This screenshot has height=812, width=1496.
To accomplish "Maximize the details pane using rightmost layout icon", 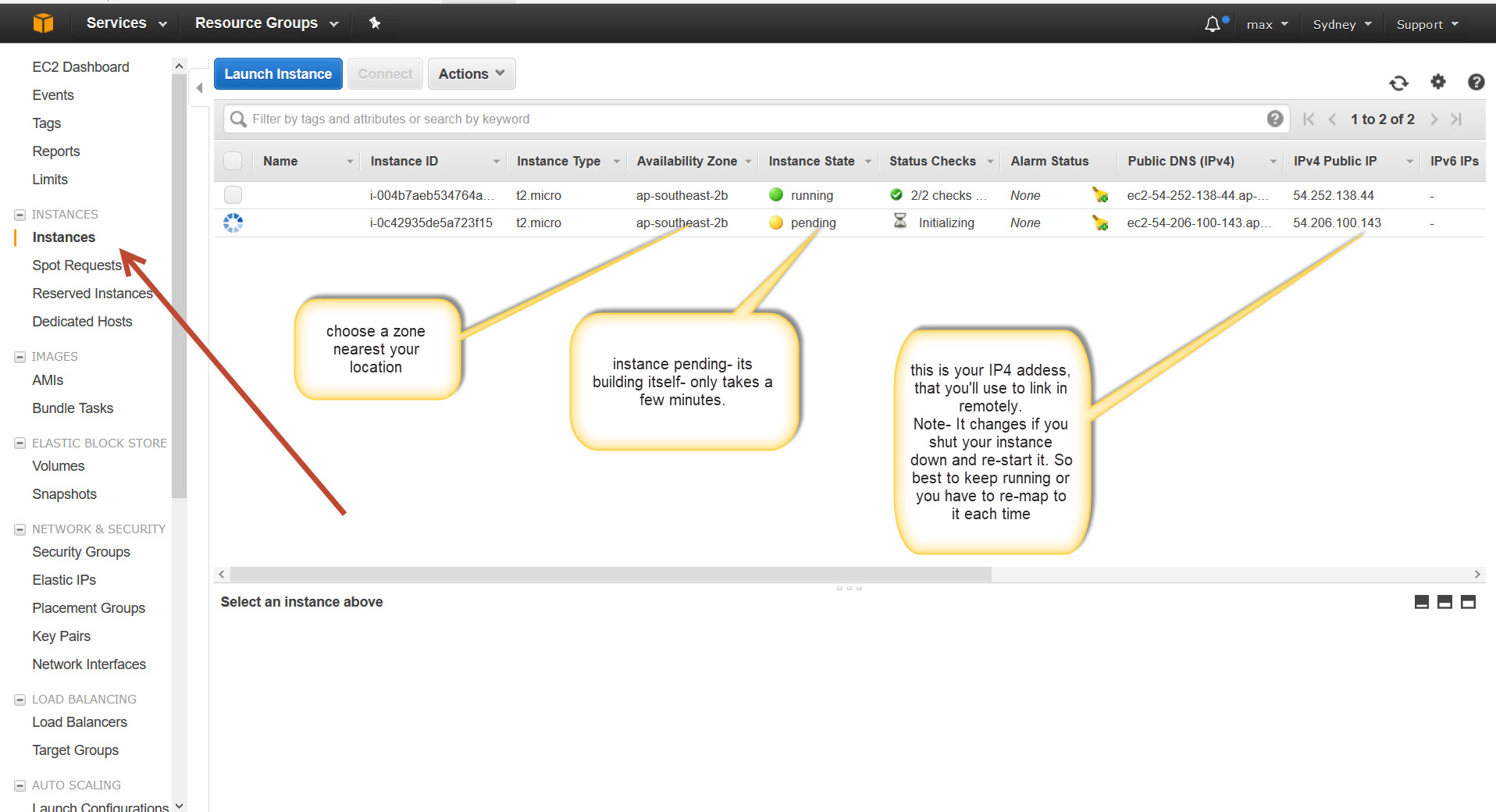I will 1468,602.
